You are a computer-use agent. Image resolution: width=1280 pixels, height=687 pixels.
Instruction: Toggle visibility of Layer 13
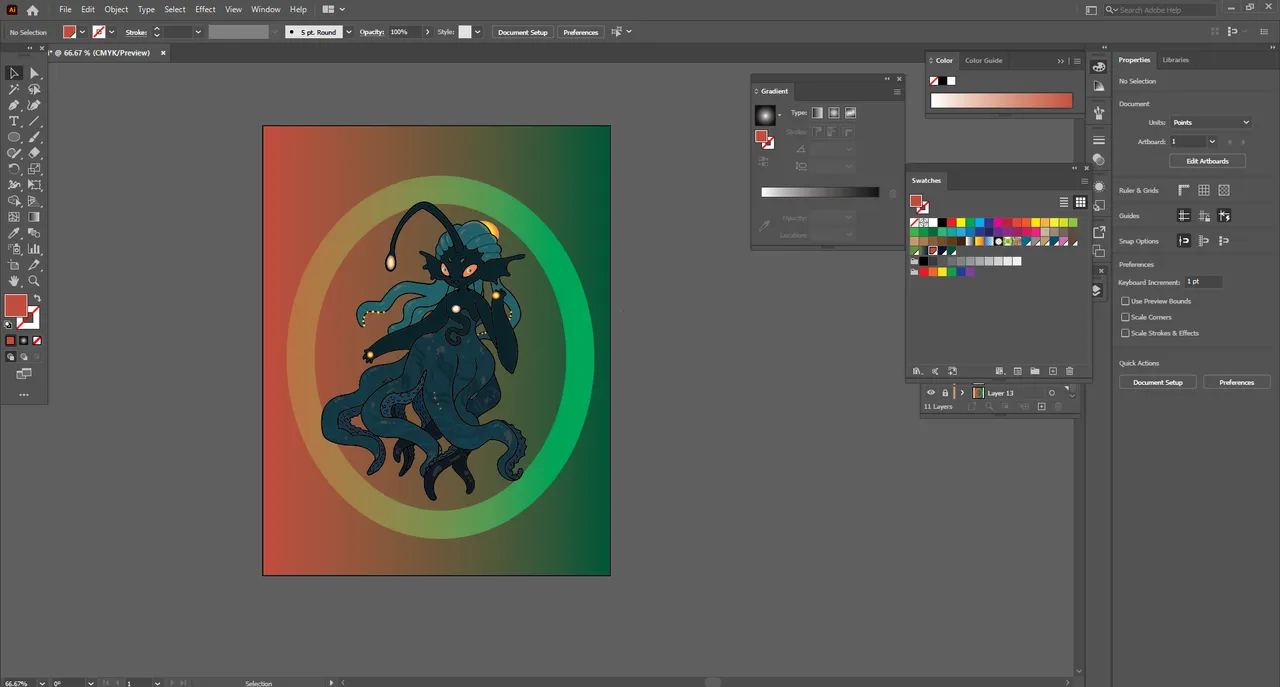[x=931, y=393]
